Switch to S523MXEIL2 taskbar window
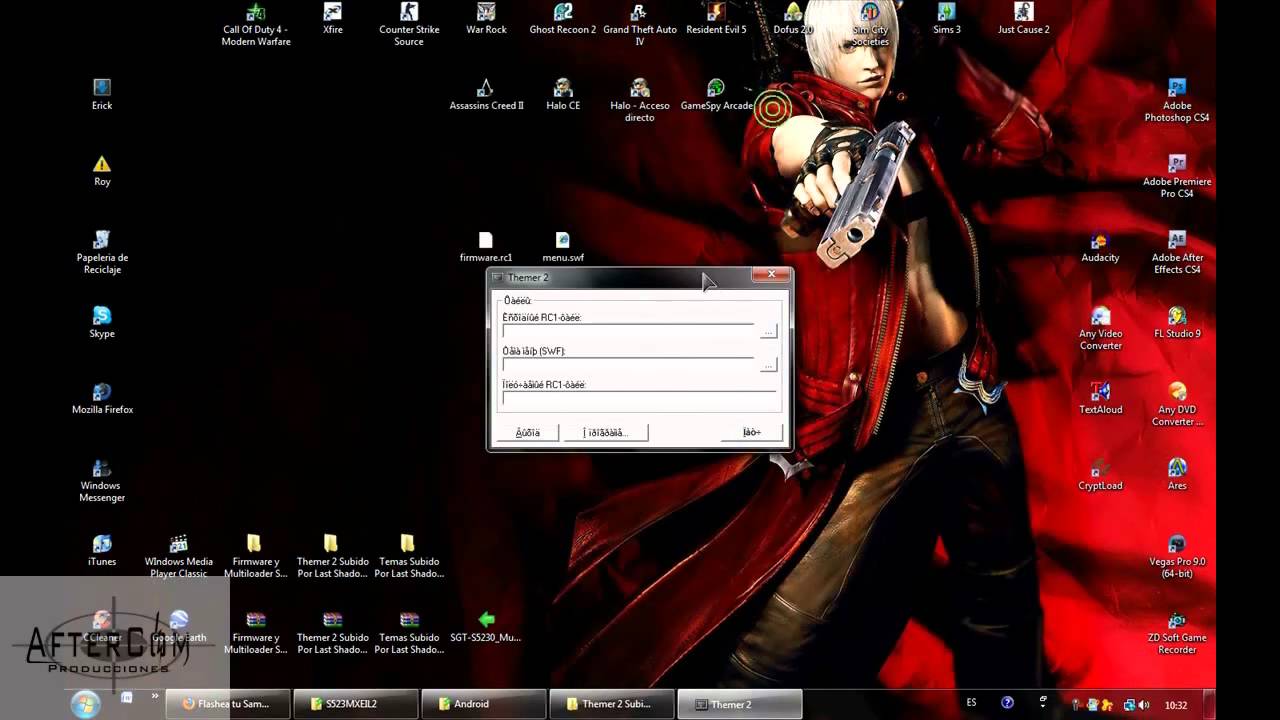This screenshot has width=1280, height=720. point(356,704)
